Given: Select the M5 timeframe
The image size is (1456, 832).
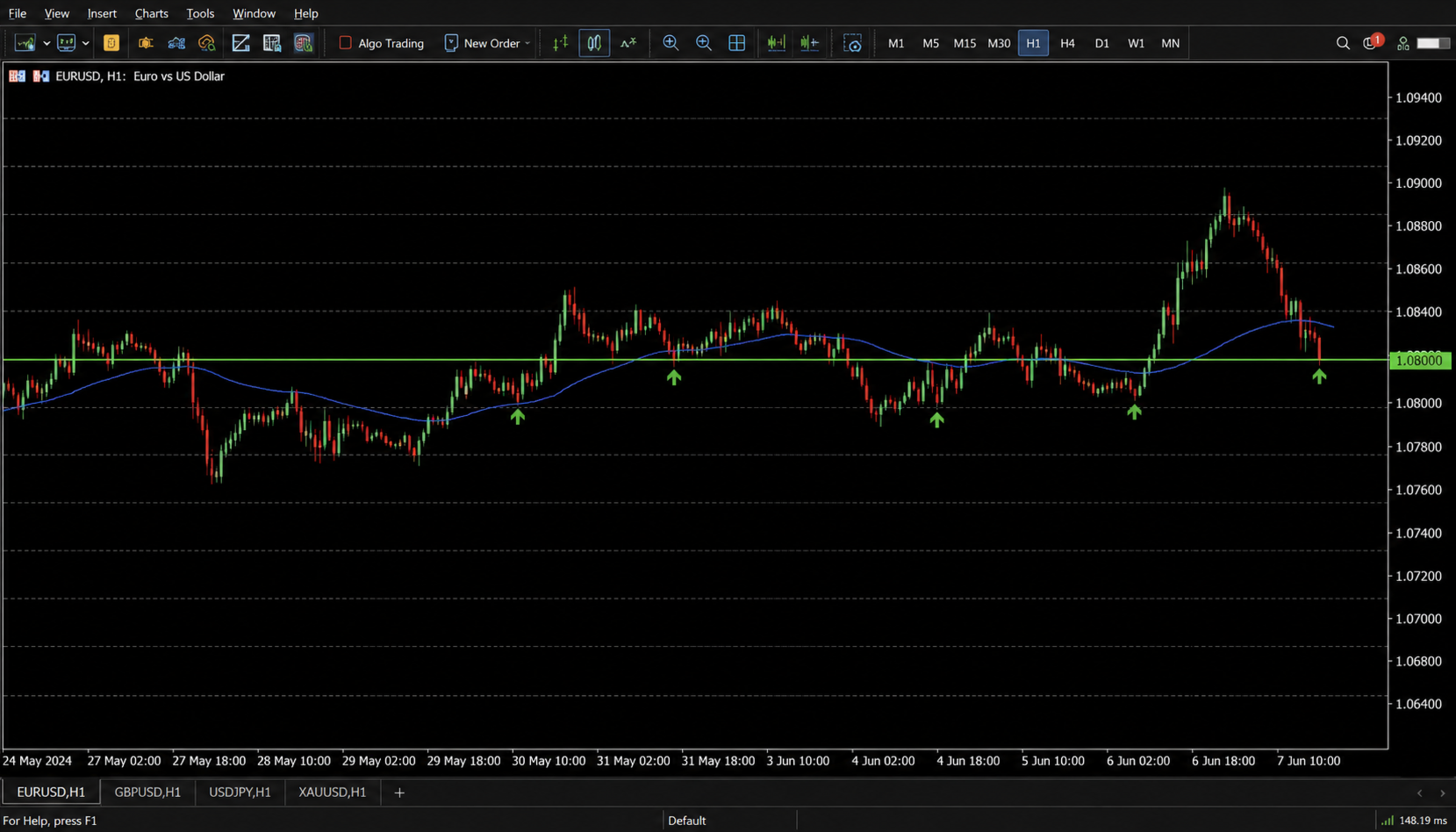Looking at the screenshot, I should [x=930, y=43].
